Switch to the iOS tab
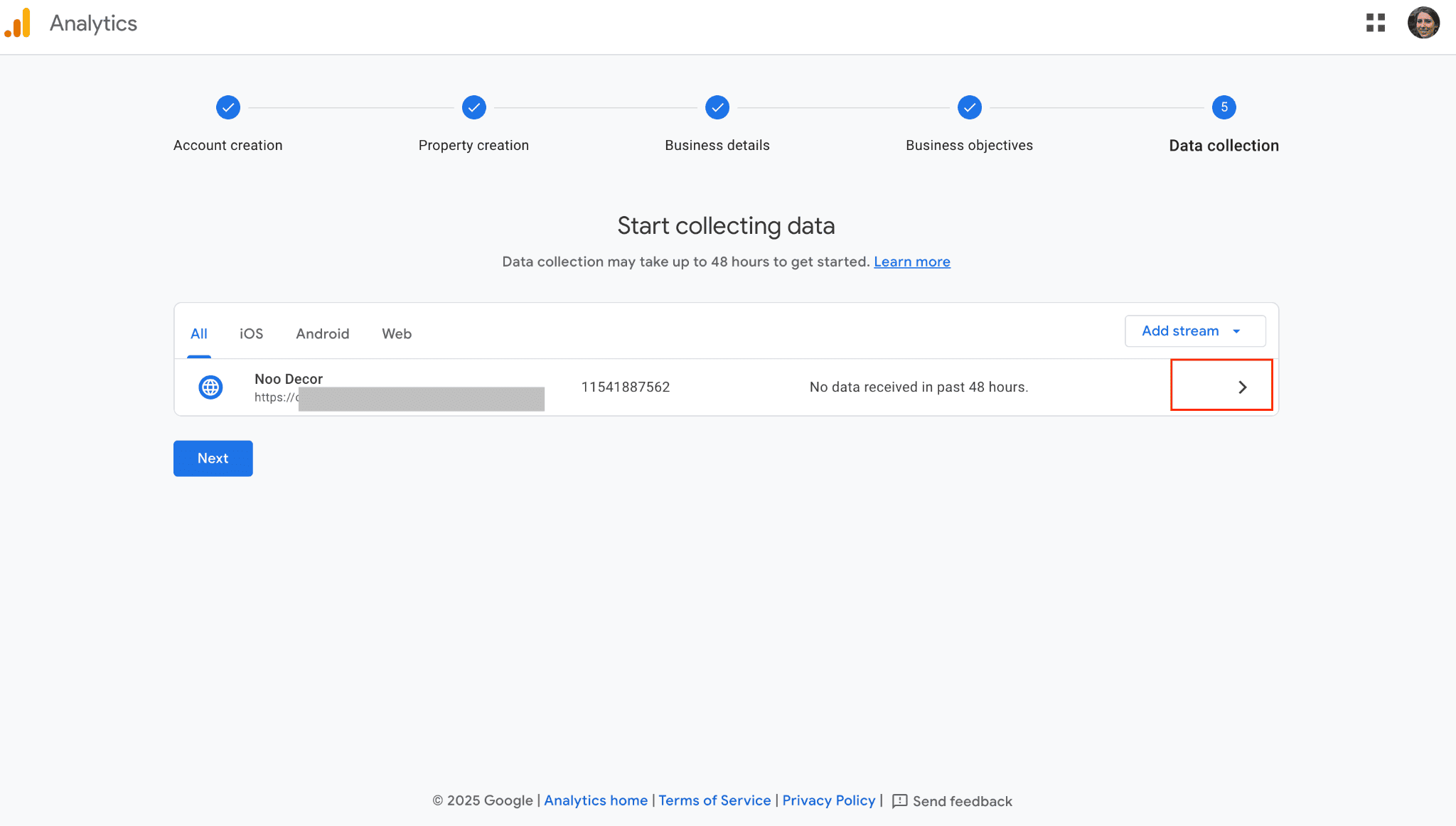This screenshot has height=826, width=1456. pyautogui.click(x=251, y=334)
